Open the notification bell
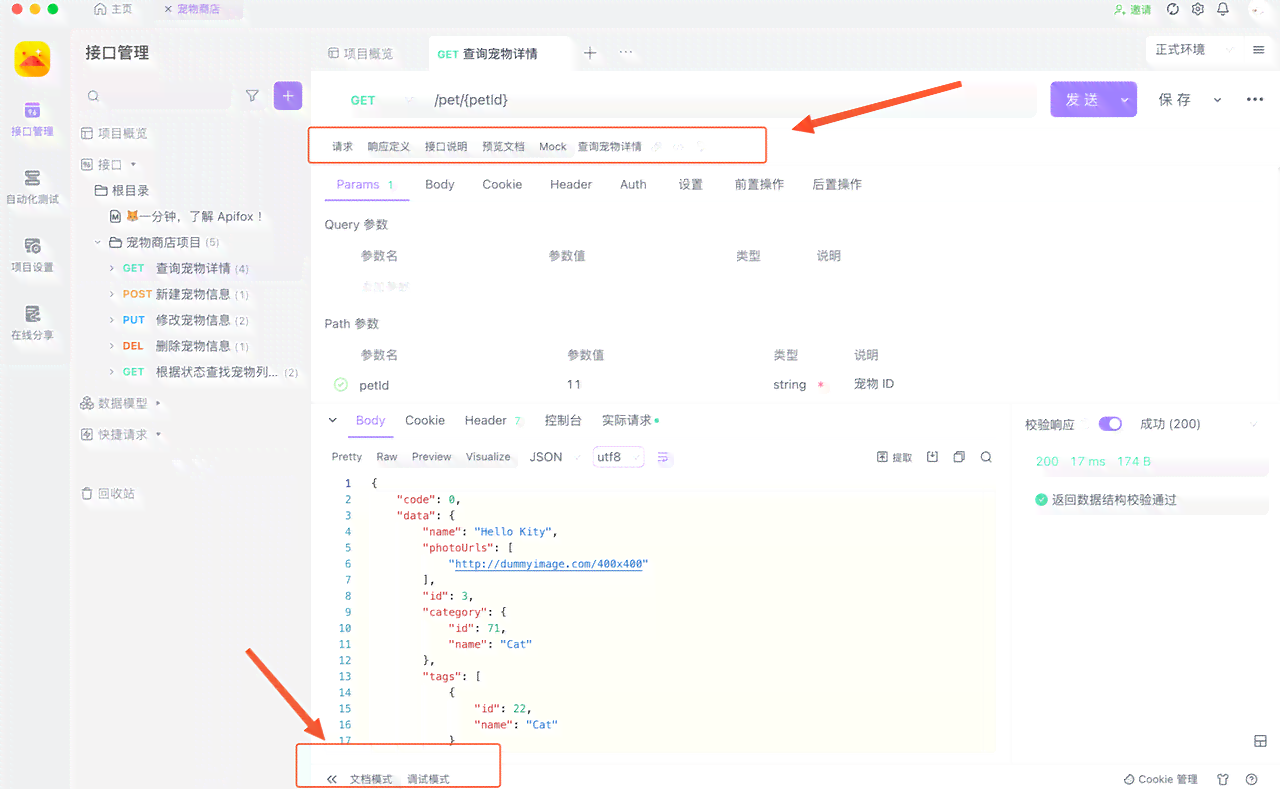Image resolution: width=1280 pixels, height=789 pixels. pyautogui.click(x=1223, y=9)
